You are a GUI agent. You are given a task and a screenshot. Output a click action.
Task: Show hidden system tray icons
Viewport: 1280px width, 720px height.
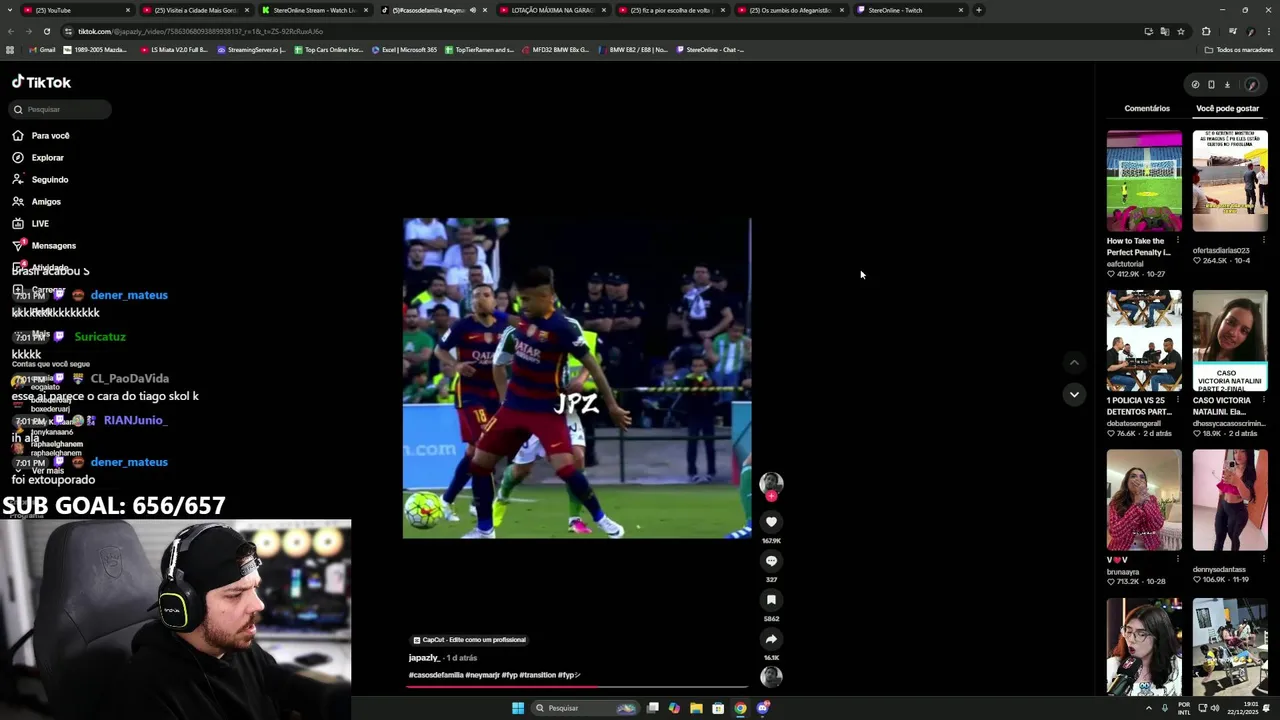click(1148, 708)
